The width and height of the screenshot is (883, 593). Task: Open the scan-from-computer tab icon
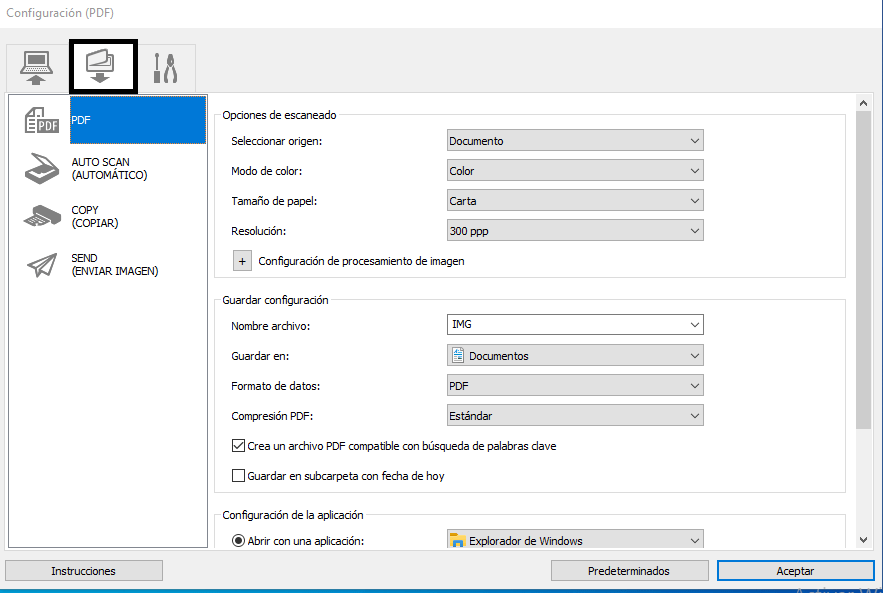point(37,68)
